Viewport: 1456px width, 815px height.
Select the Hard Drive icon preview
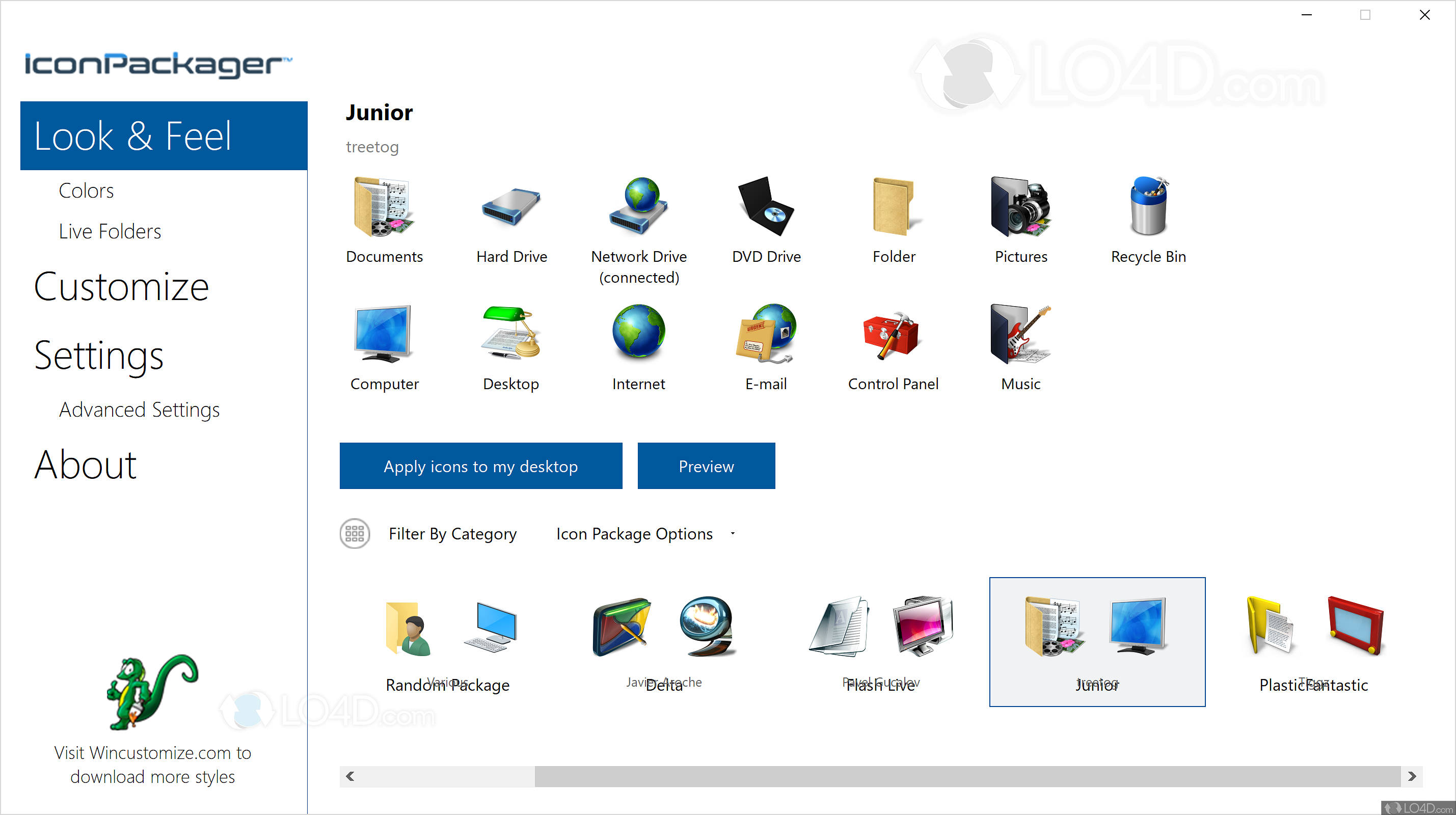pyautogui.click(x=510, y=207)
